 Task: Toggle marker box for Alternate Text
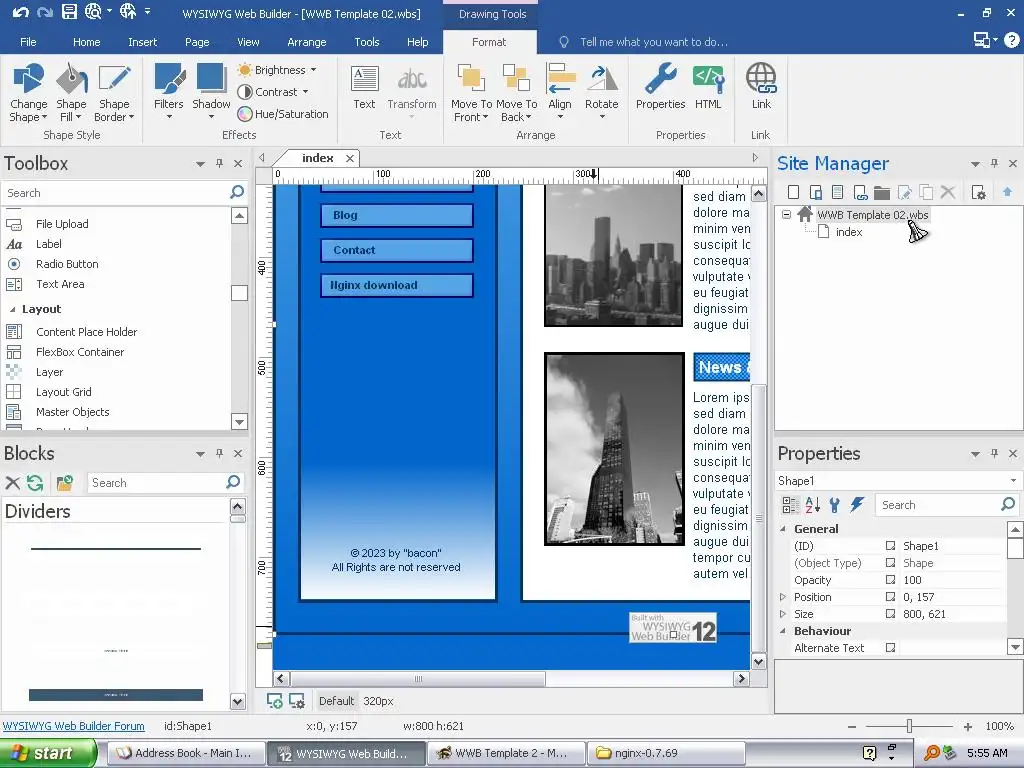(x=890, y=647)
